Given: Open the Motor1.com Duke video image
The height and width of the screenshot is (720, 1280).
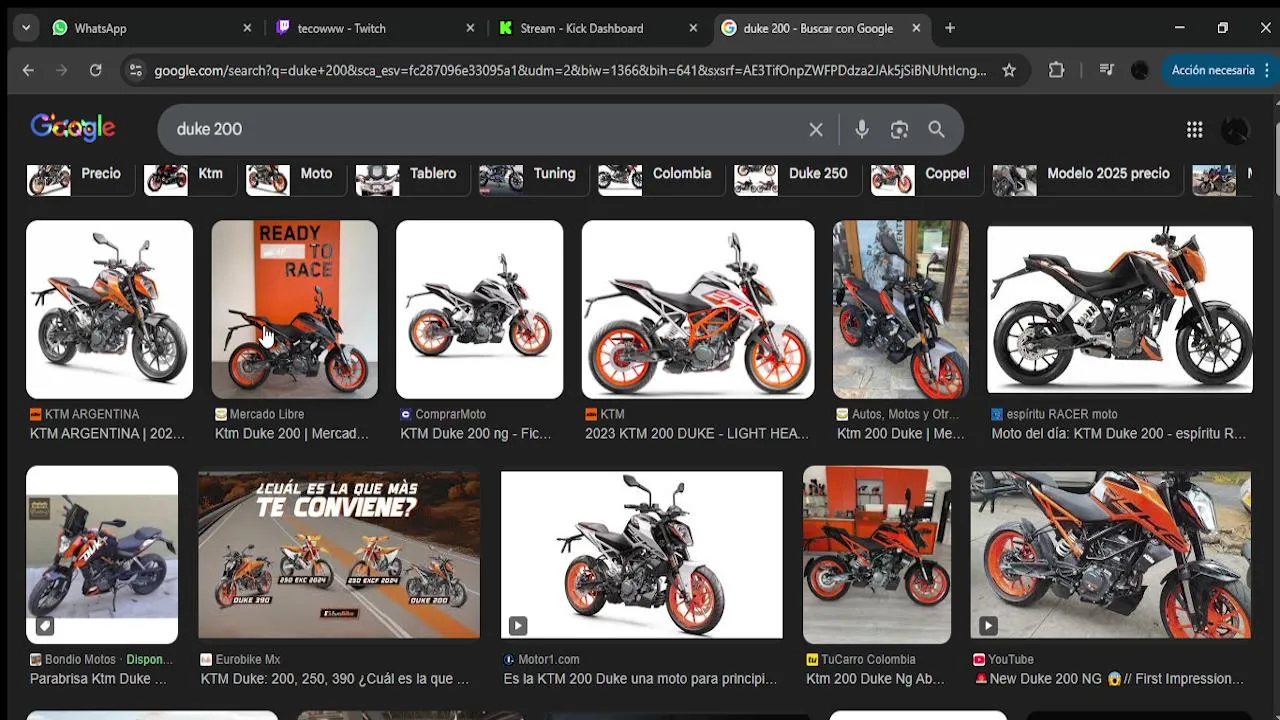Looking at the screenshot, I should tap(642, 555).
